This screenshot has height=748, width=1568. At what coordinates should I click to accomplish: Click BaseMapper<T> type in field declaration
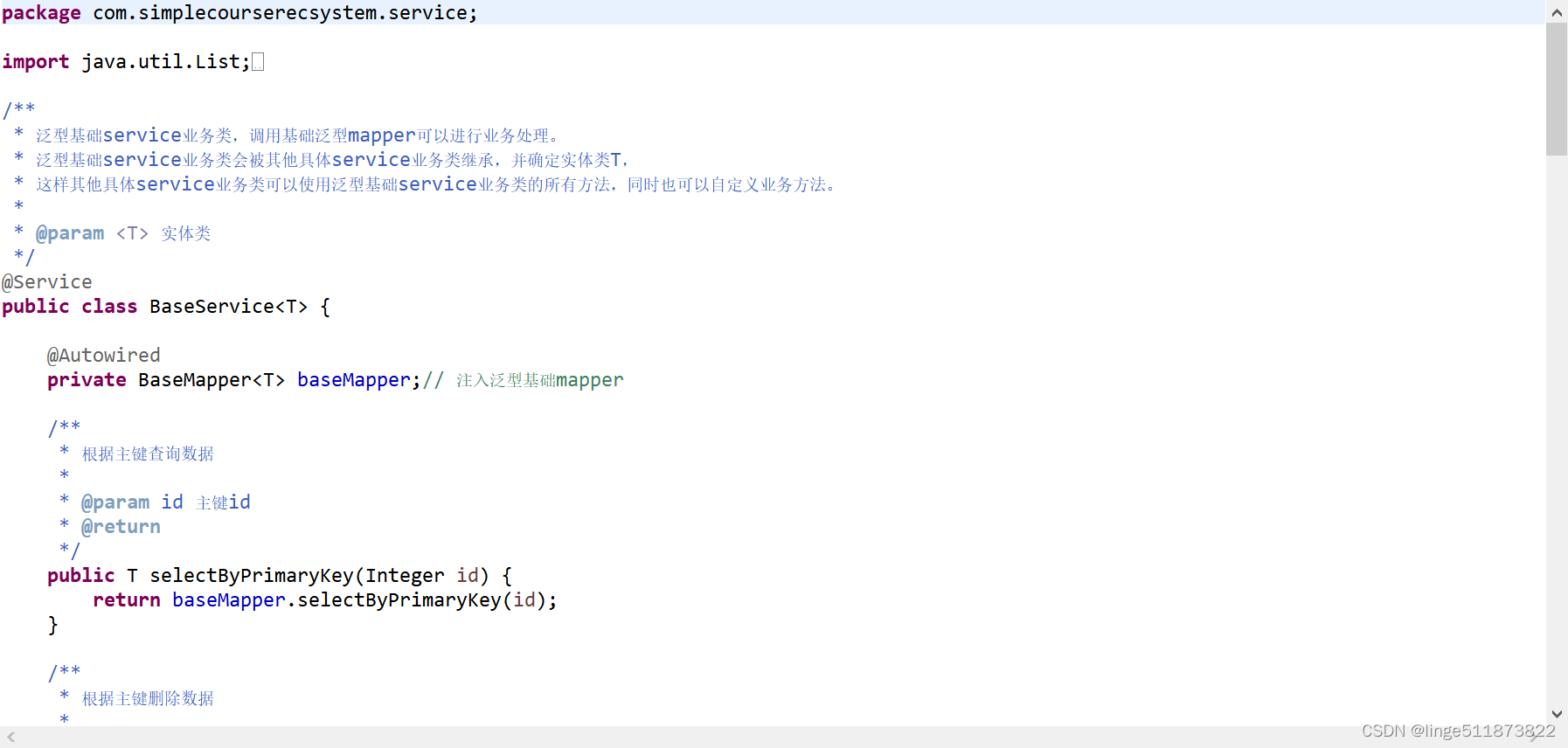point(212,380)
